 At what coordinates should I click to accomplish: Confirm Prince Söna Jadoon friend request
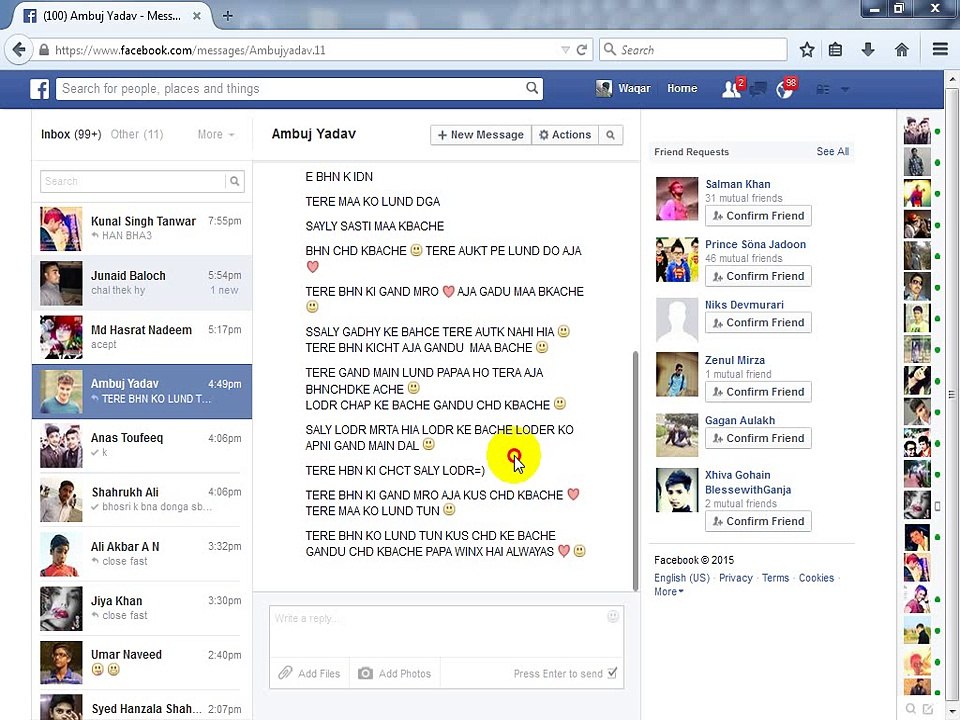click(x=758, y=276)
